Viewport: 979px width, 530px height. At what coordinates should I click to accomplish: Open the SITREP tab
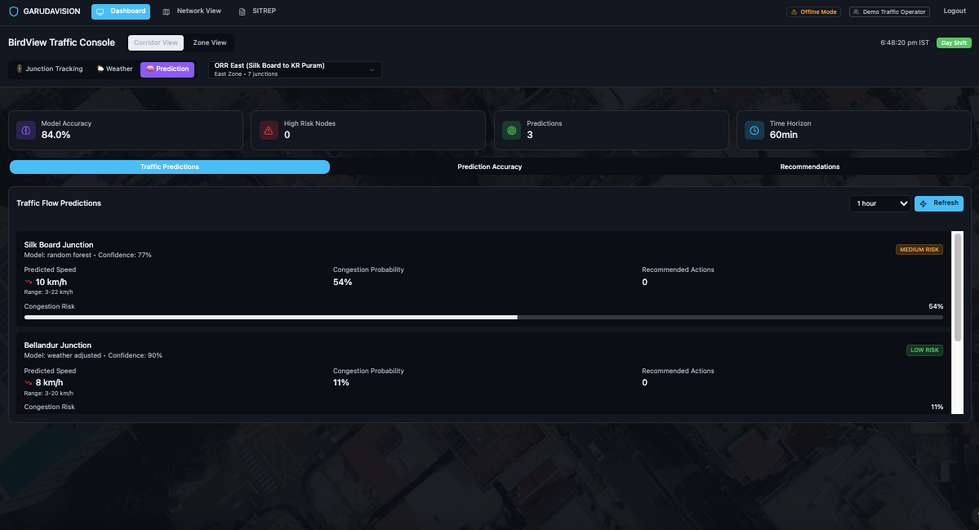tap(257, 11)
